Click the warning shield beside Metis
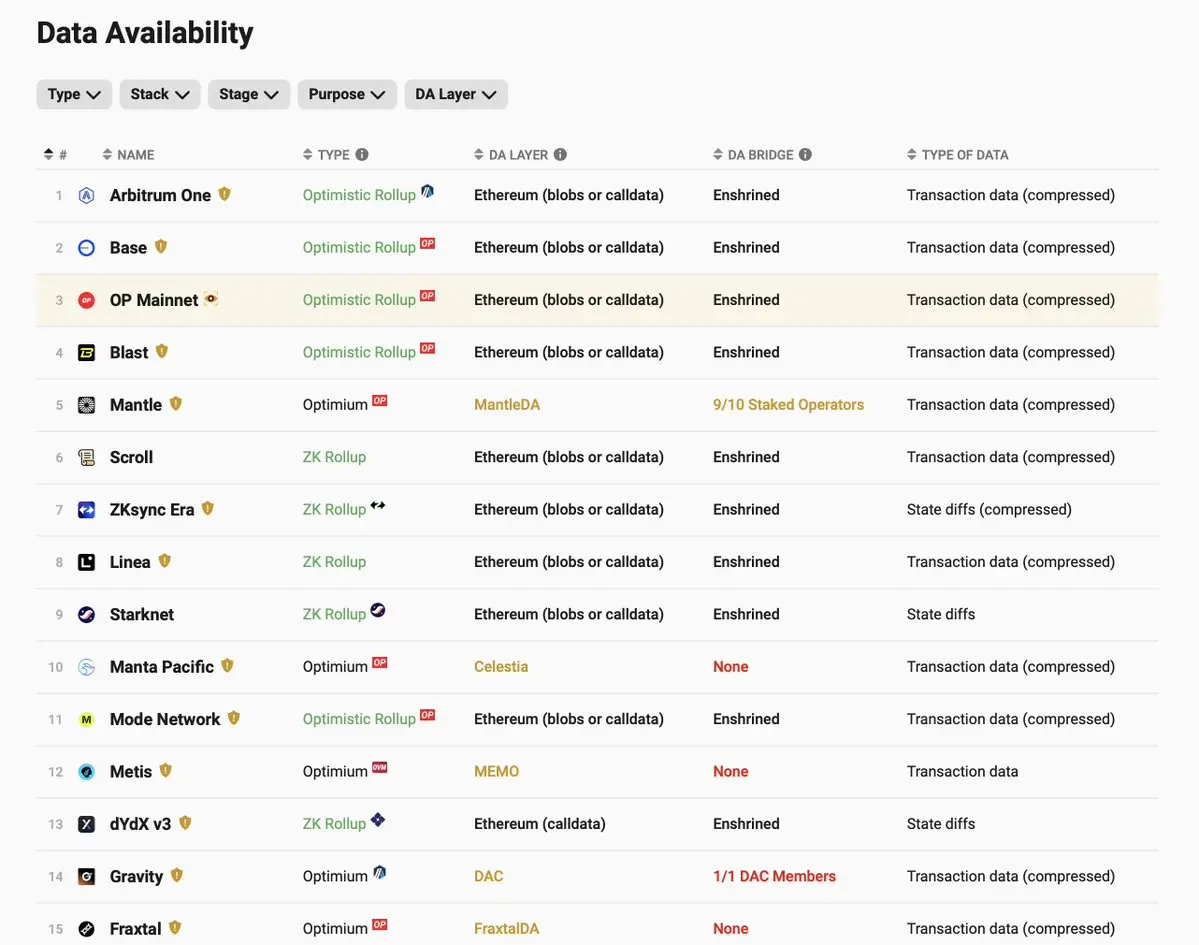This screenshot has height=945, width=1199. (165, 770)
